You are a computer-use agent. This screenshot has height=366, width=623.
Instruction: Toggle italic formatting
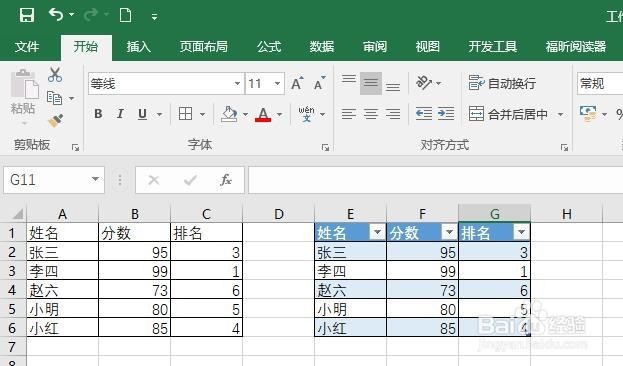pos(120,114)
